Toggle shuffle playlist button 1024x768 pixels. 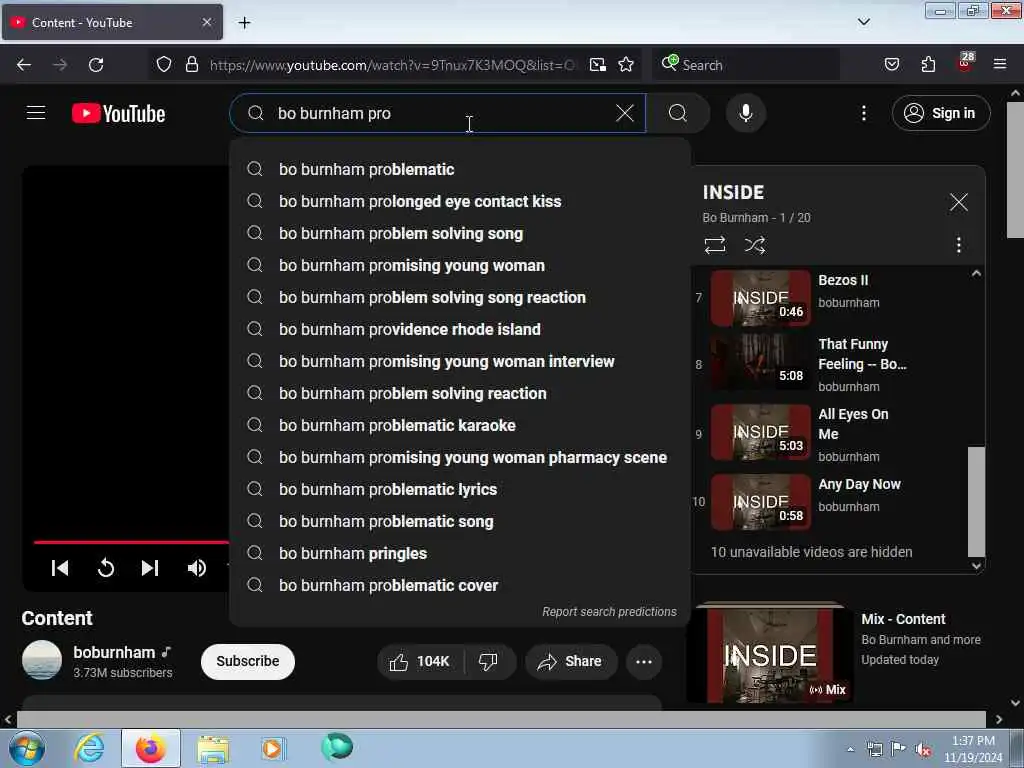(755, 245)
